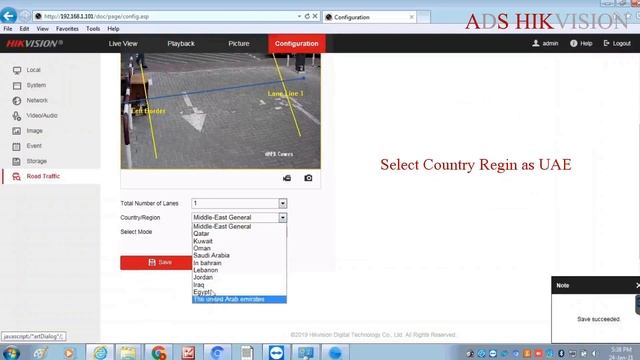The width and height of the screenshot is (640, 360).
Task: Close the Configuration browser tab
Action: point(411,17)
